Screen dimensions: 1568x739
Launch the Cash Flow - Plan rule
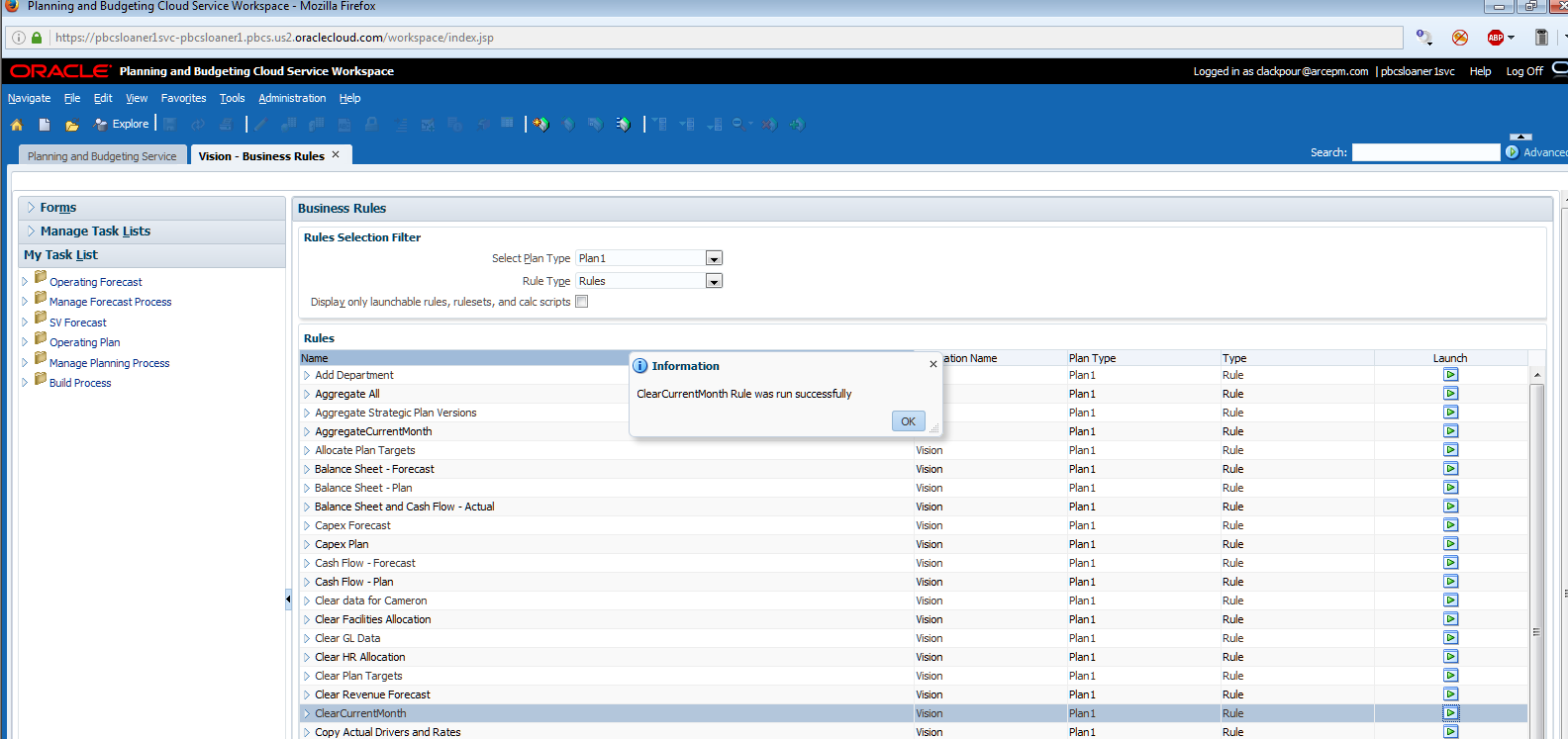(x=1450, y=582)
